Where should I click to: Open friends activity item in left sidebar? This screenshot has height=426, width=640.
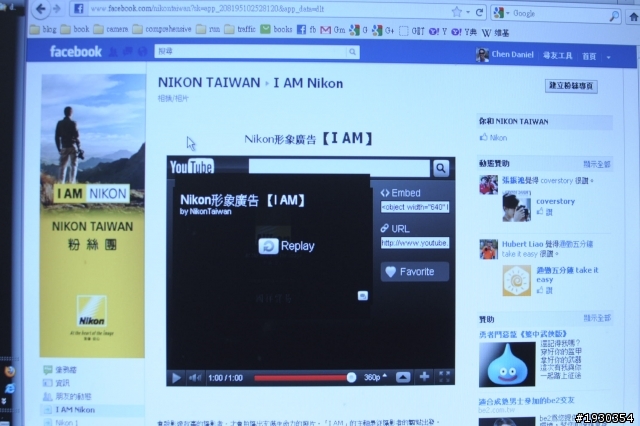pyautogui.click(x=67, y=396)
